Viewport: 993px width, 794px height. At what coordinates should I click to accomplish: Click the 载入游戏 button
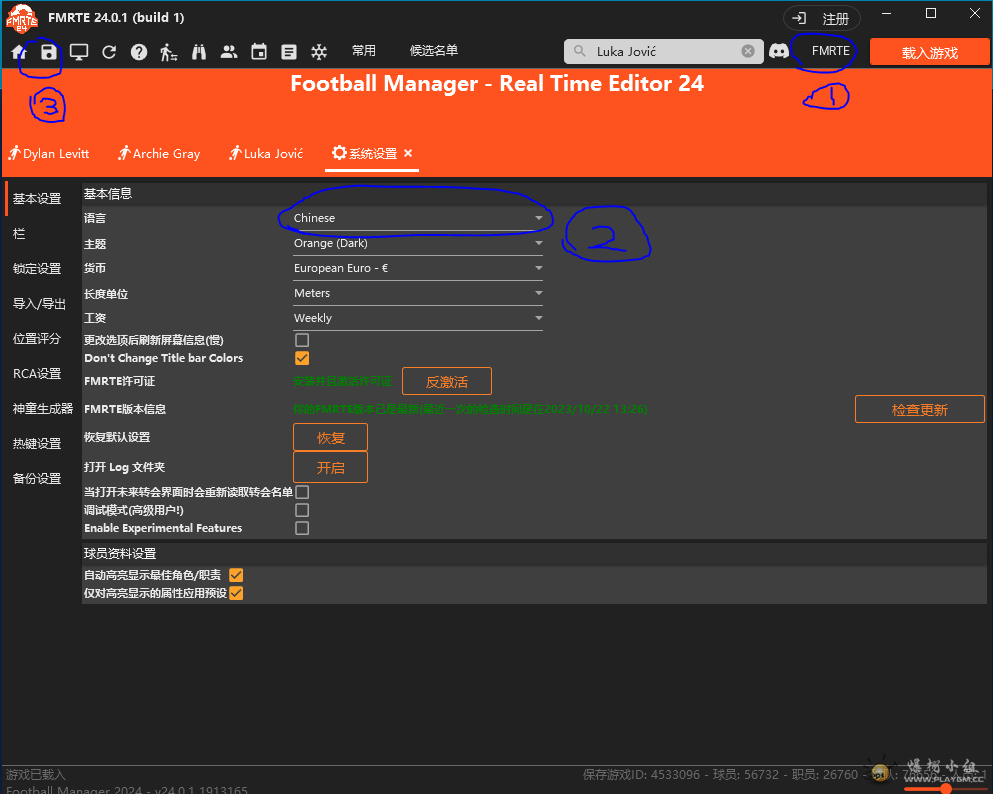point(930,52)
